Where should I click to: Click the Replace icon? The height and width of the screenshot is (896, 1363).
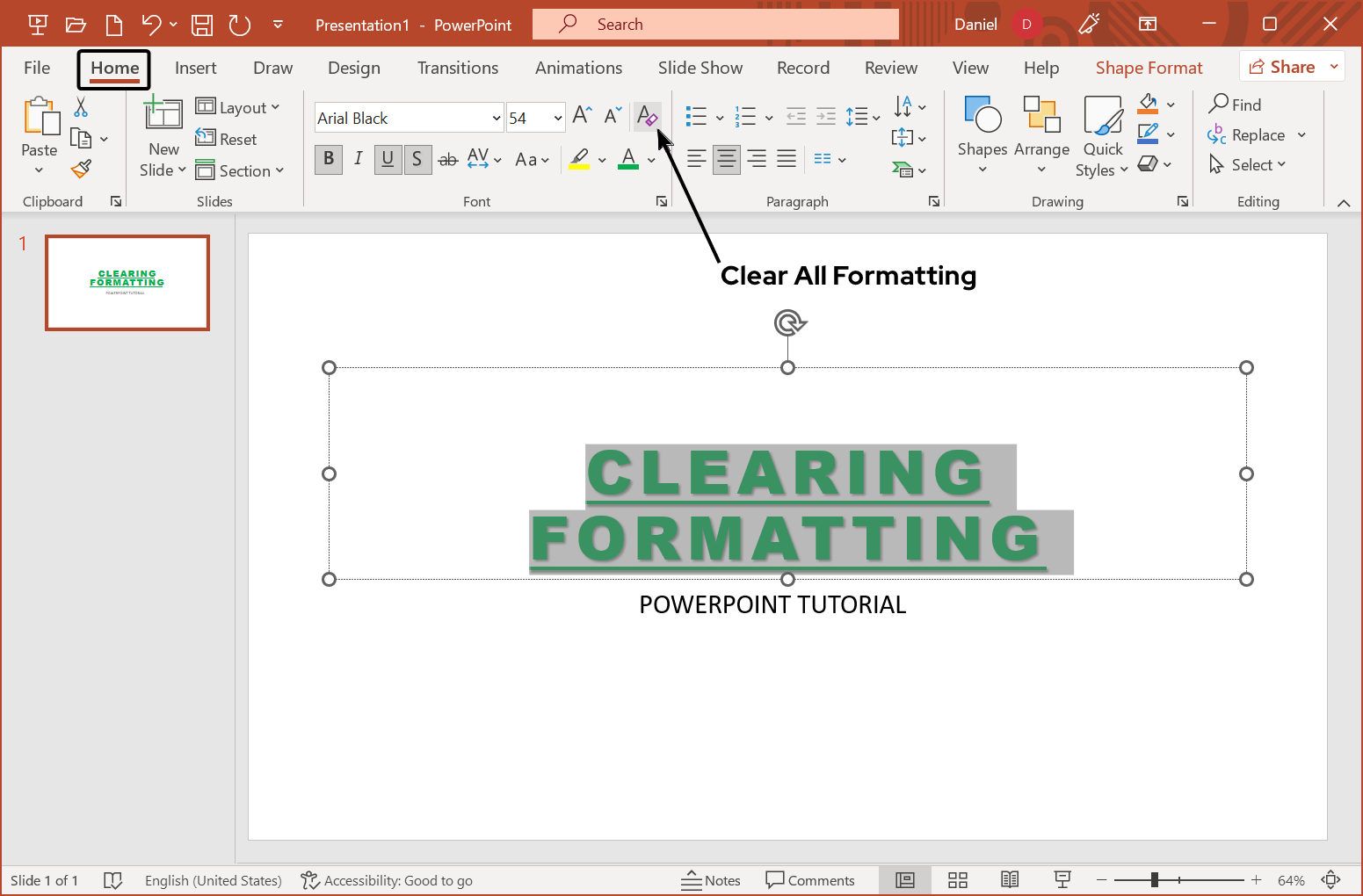(x=1249, y=134)
